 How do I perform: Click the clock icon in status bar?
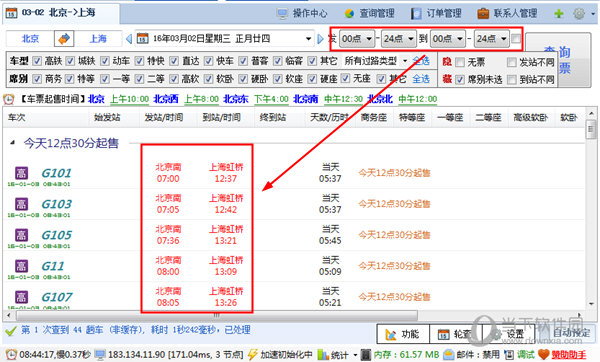tap(11, 355)
